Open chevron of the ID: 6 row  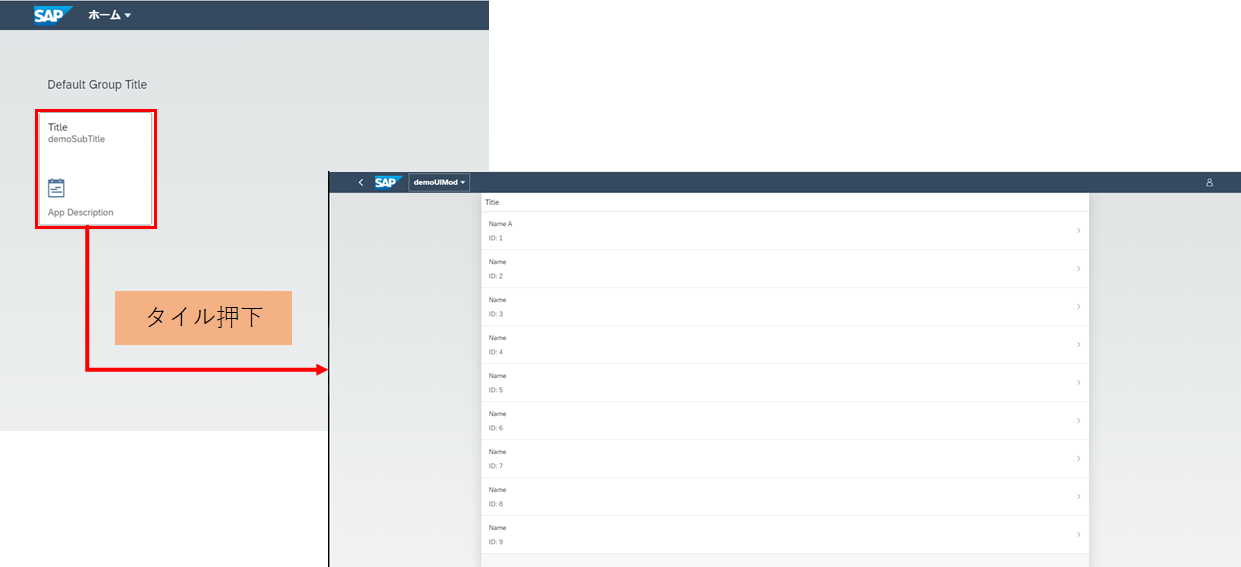(x=1078, y=421)
